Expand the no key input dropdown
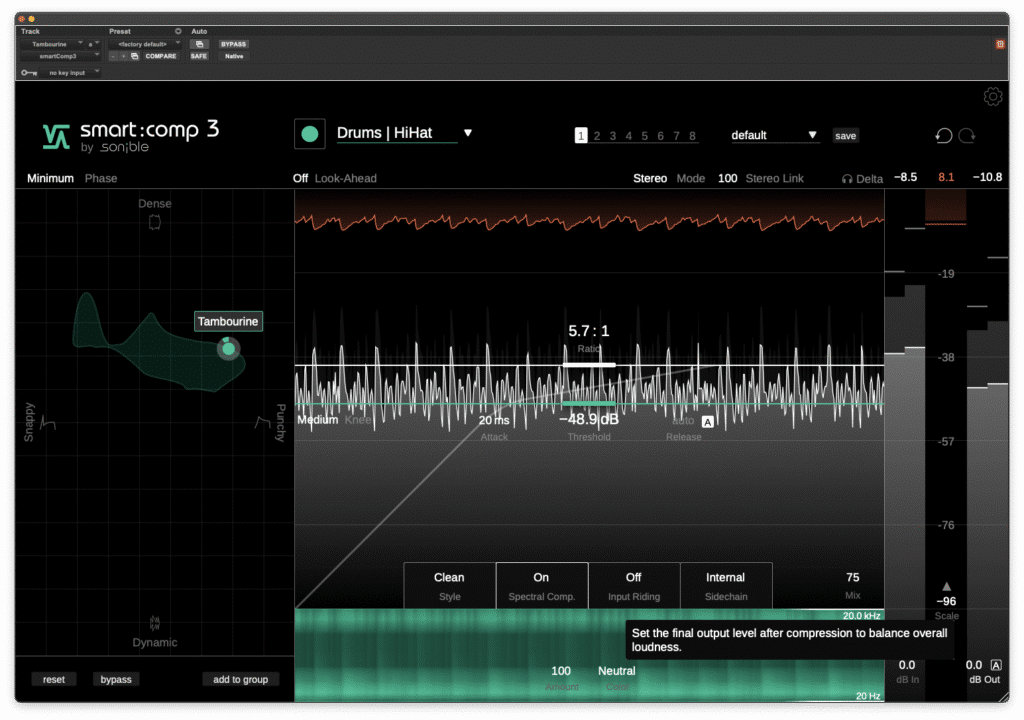1024x720 pixels. [65, 70]
